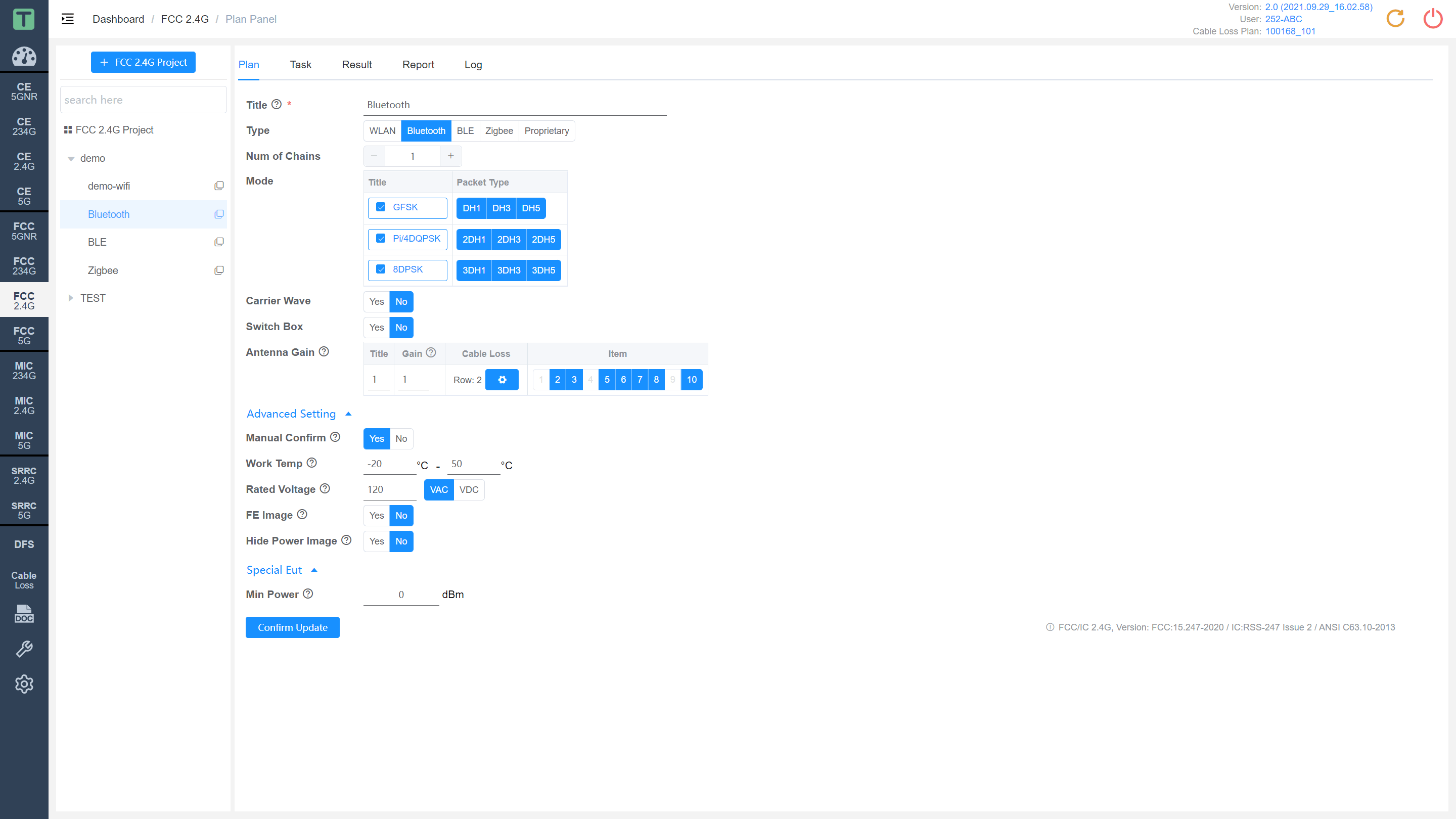1456x819 pixels.
Task: Open the Cable Loss sidebar module
Action: pyautogui.click(x=24, y=580)
